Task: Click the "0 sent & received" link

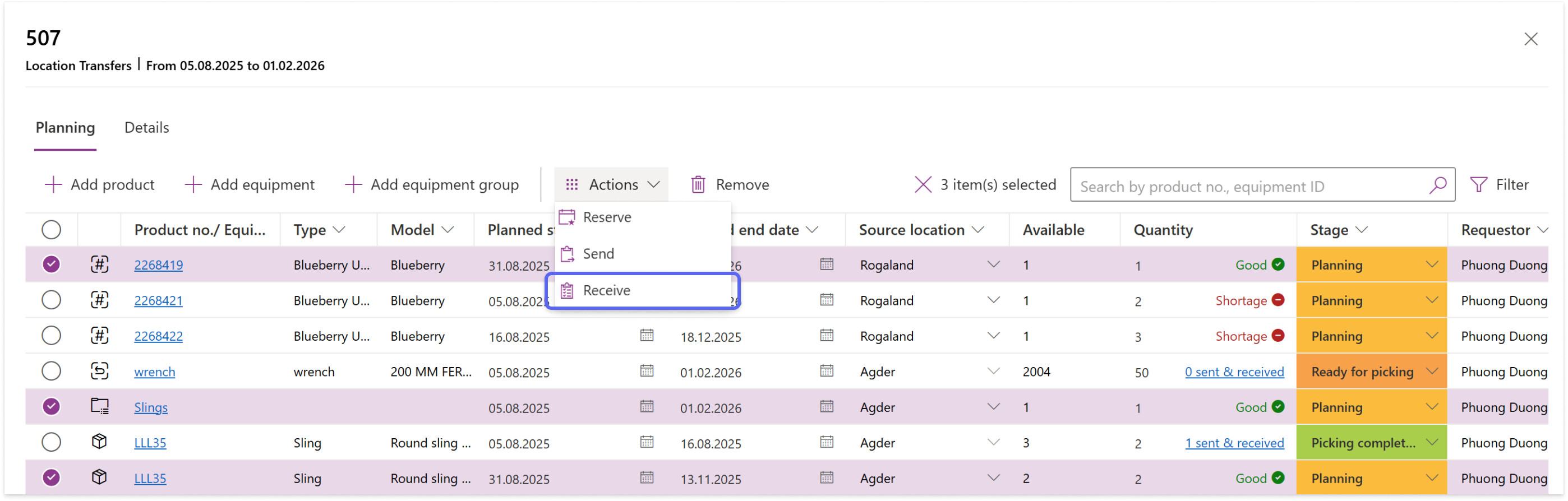Action: click(1234, 372)
